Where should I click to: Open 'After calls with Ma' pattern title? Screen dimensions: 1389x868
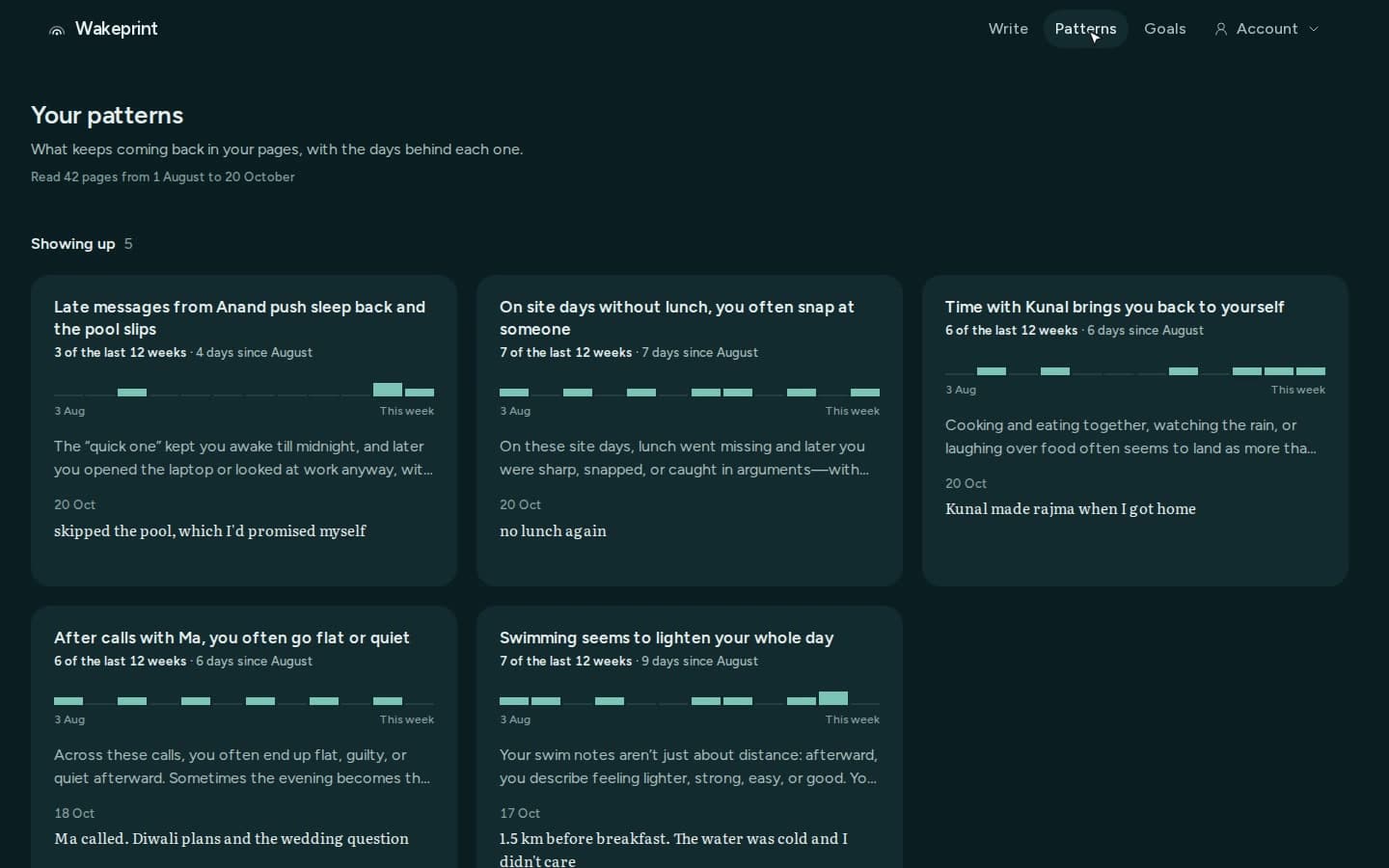[x=231, y=637]
